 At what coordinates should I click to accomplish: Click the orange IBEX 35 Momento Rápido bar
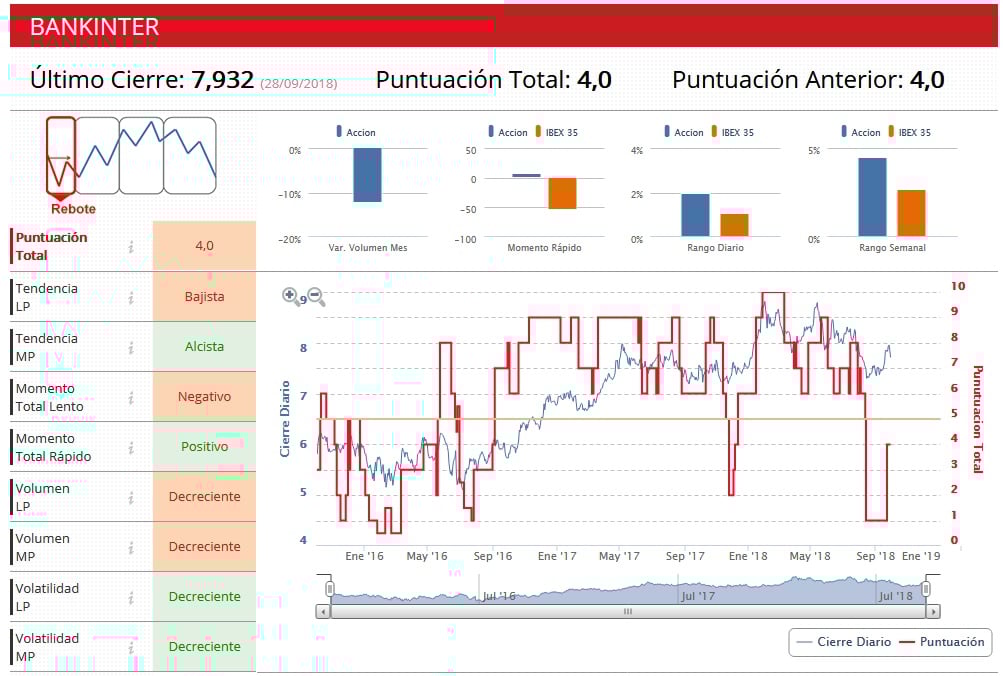tap(562, 193)
